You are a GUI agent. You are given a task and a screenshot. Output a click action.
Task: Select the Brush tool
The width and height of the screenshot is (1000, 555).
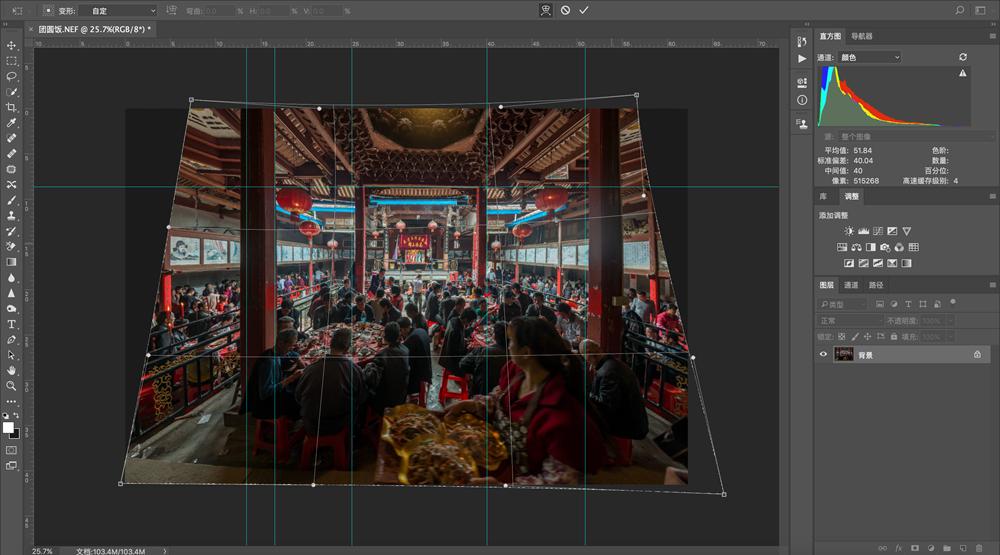11,200
